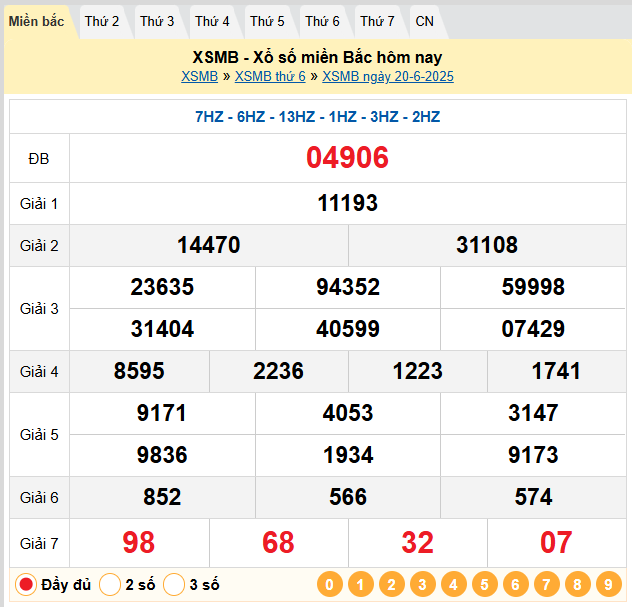Screen dimensions: 632x607
Task: Click Giải 5 number 9171
Action: tap(162, 413)
